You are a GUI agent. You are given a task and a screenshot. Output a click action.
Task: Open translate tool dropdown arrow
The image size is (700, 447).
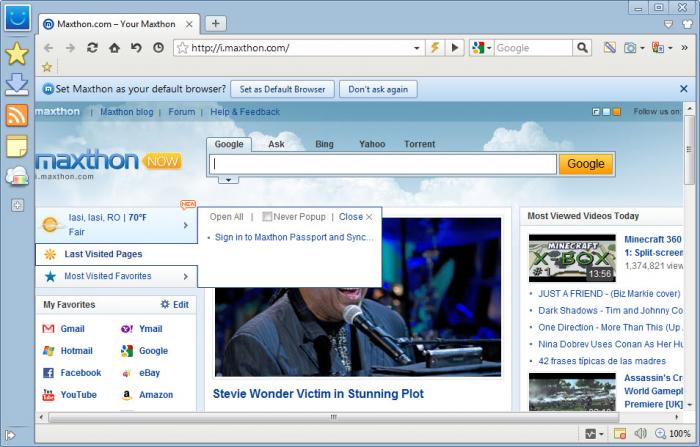tap(670, 48)
